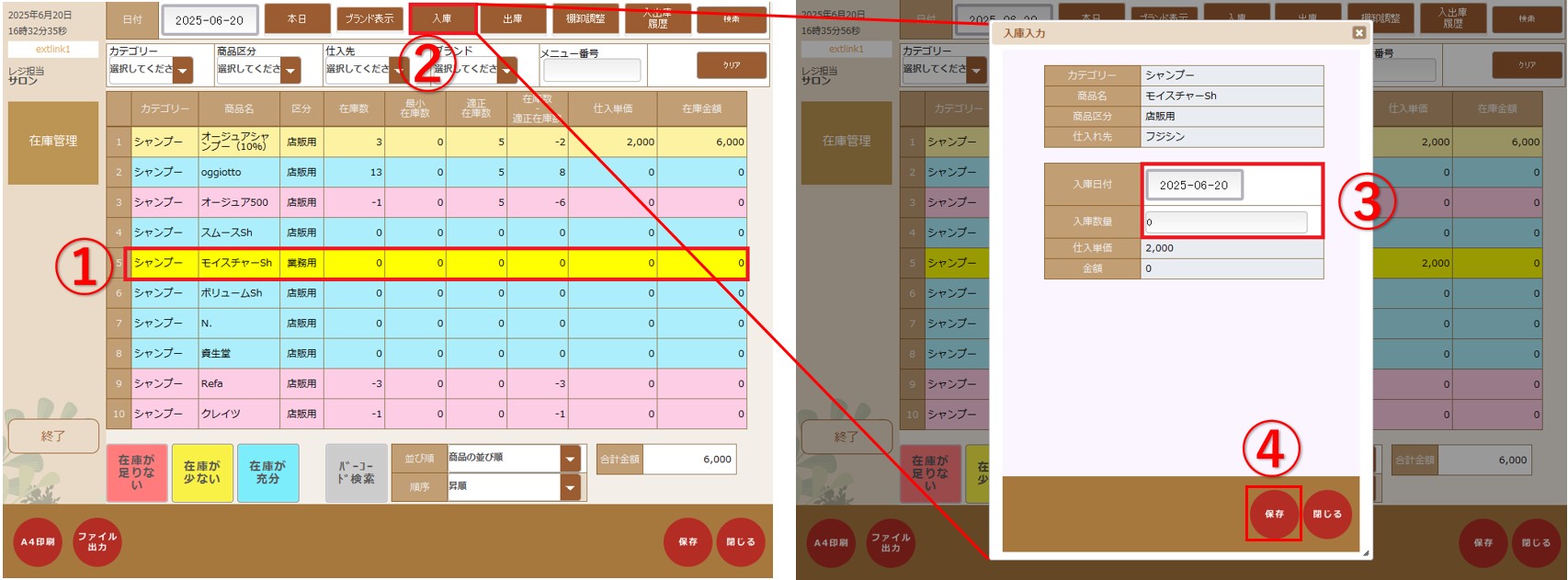The image size is (1568, 580).
Task: Click the 商品名 column header
Action: (239, 108)
